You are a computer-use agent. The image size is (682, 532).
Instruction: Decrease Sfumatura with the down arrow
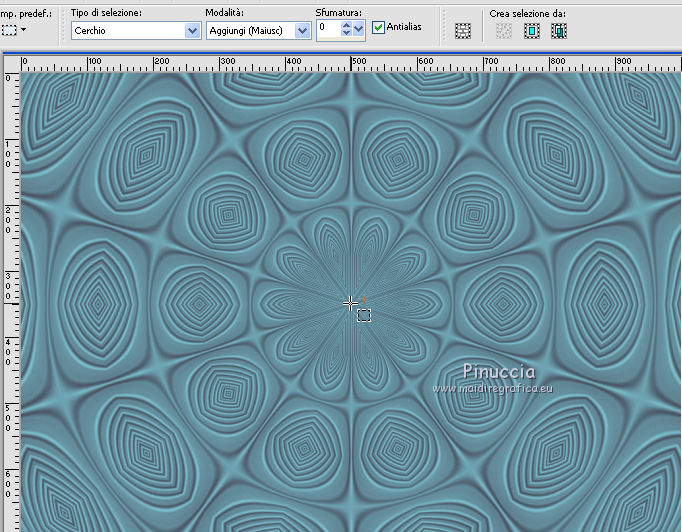(x=346, y=35)
